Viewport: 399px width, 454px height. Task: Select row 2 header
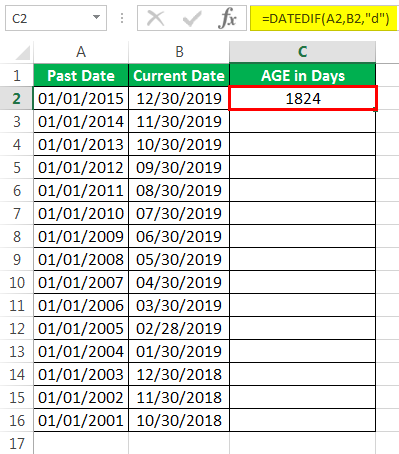tap(16, 98)
